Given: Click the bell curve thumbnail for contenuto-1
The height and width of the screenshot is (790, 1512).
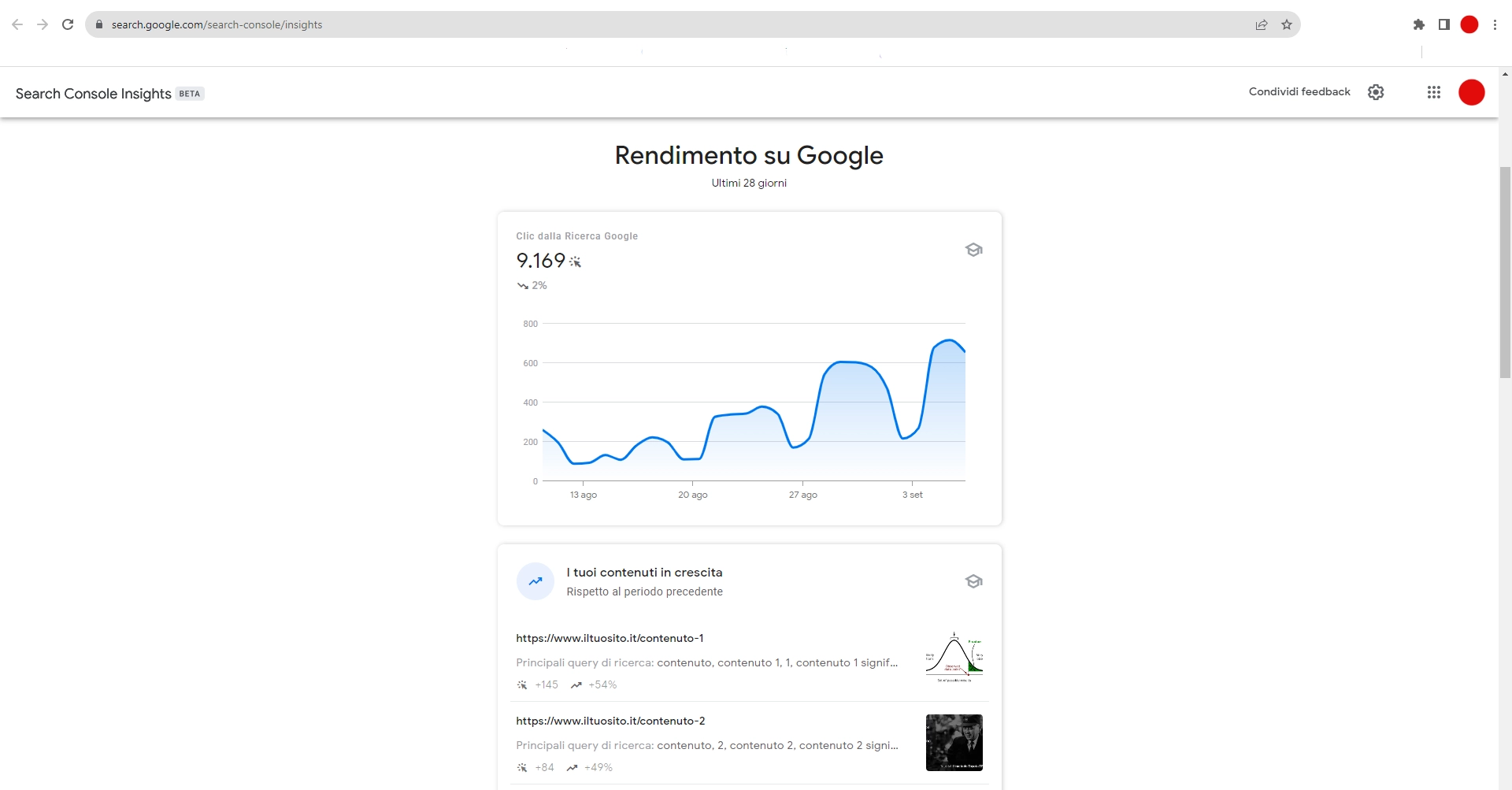Looking at the screenshot, I should tap(954, 657).
